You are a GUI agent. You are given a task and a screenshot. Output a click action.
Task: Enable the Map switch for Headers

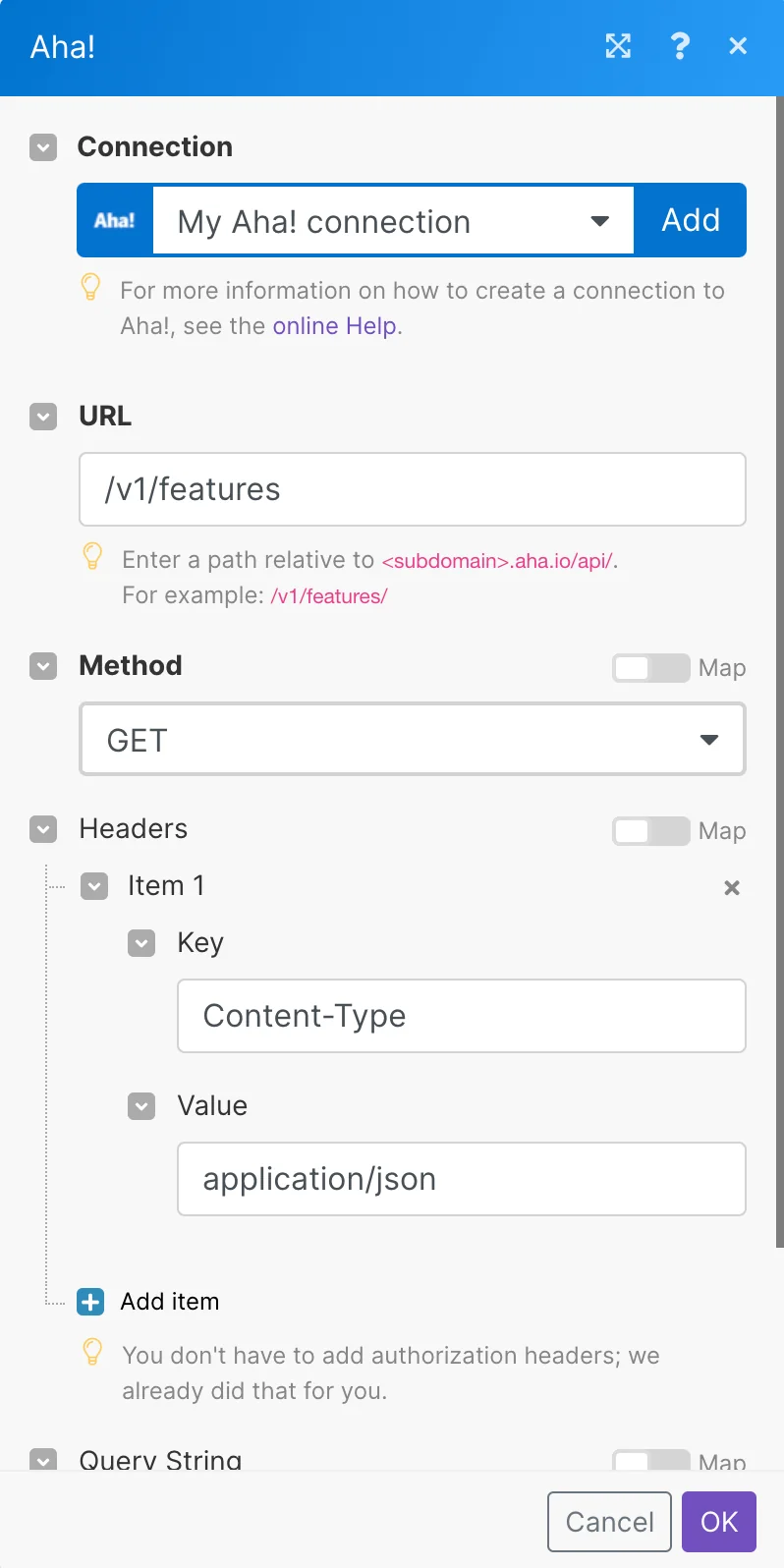click(650, 831)
